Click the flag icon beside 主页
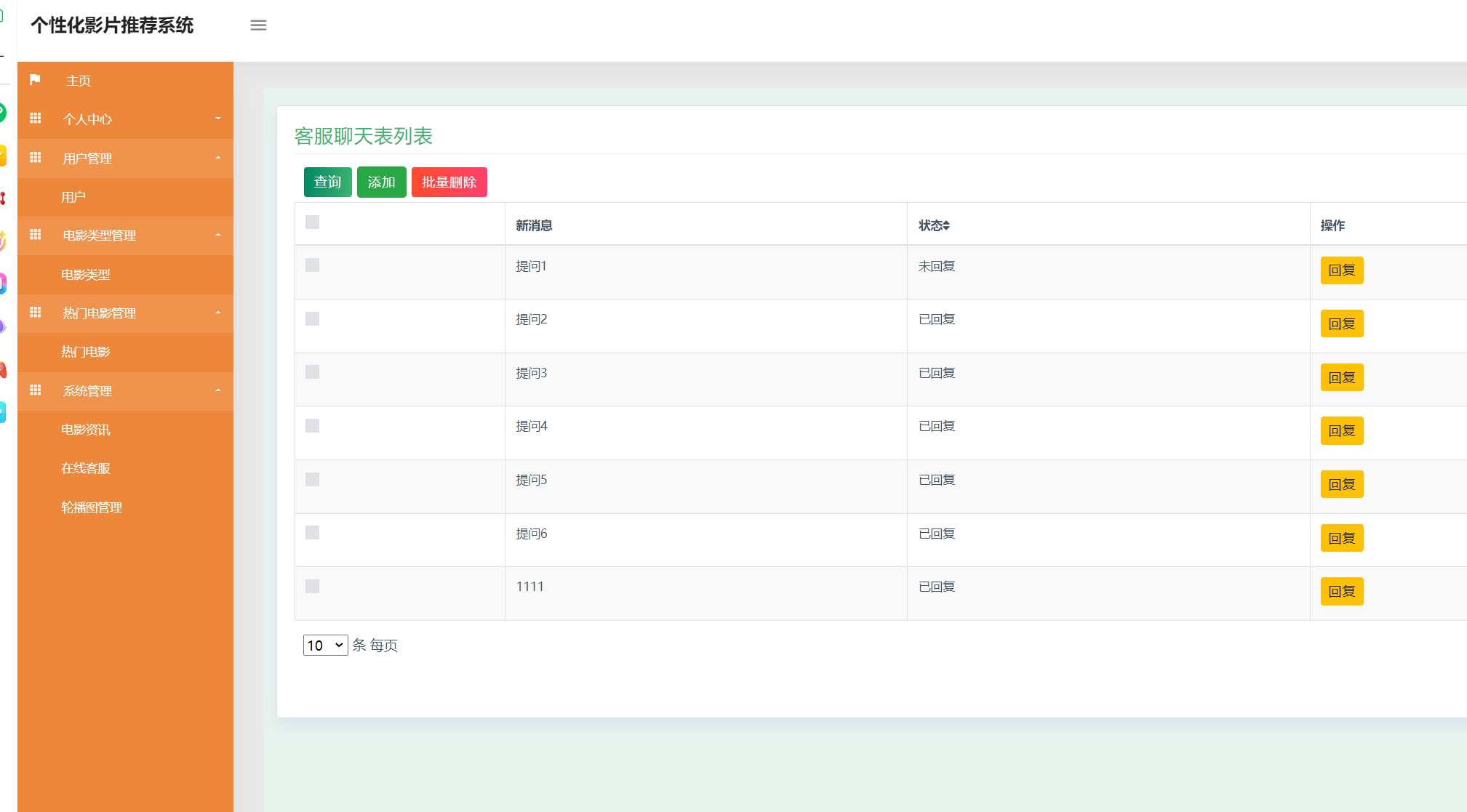 click(35, 80)
